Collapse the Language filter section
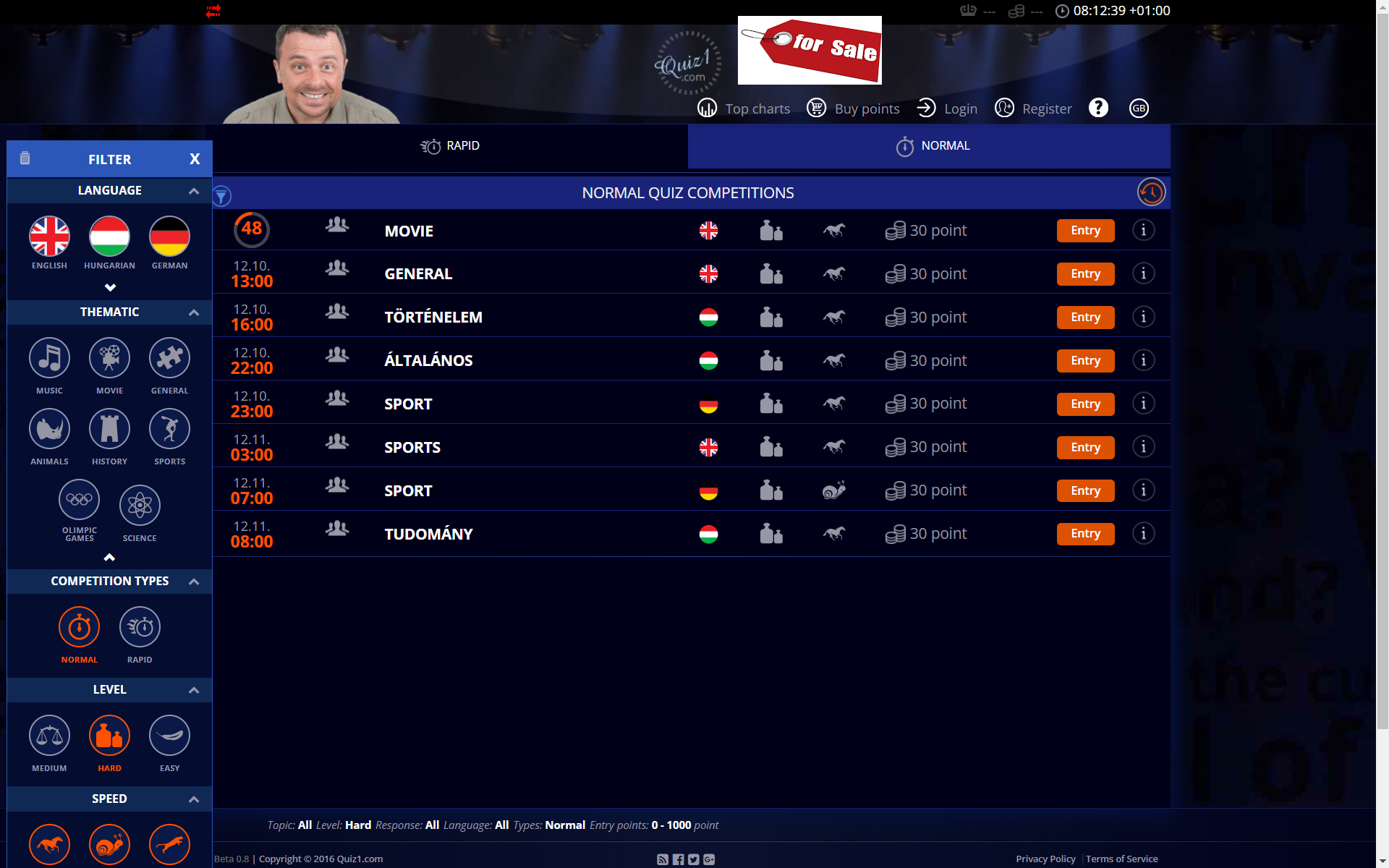This screenshot has height=868, width=1389. [x=193, y=191]
